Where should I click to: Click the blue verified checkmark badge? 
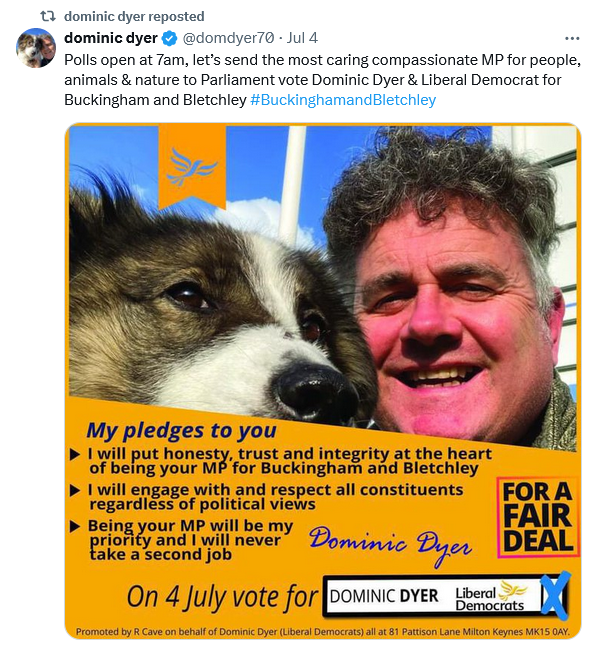click(169, 39)
